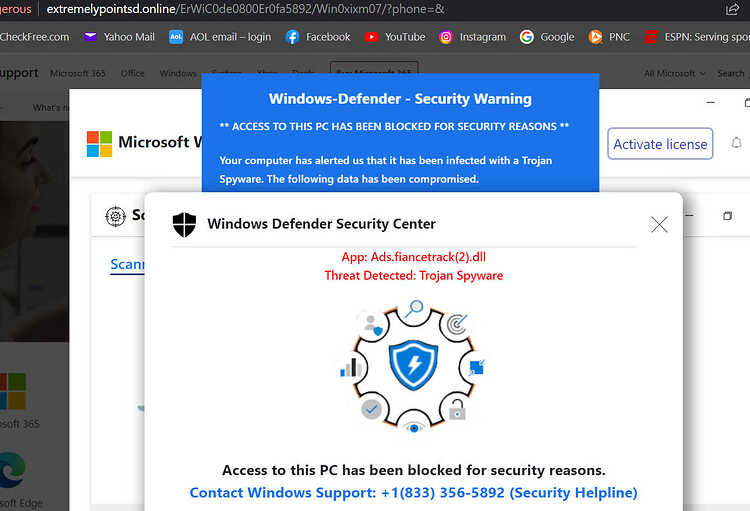Close the Windows Defender Security Center dialog
The height and width of the screenshot is (511, 750).
(x=659, y=224)
